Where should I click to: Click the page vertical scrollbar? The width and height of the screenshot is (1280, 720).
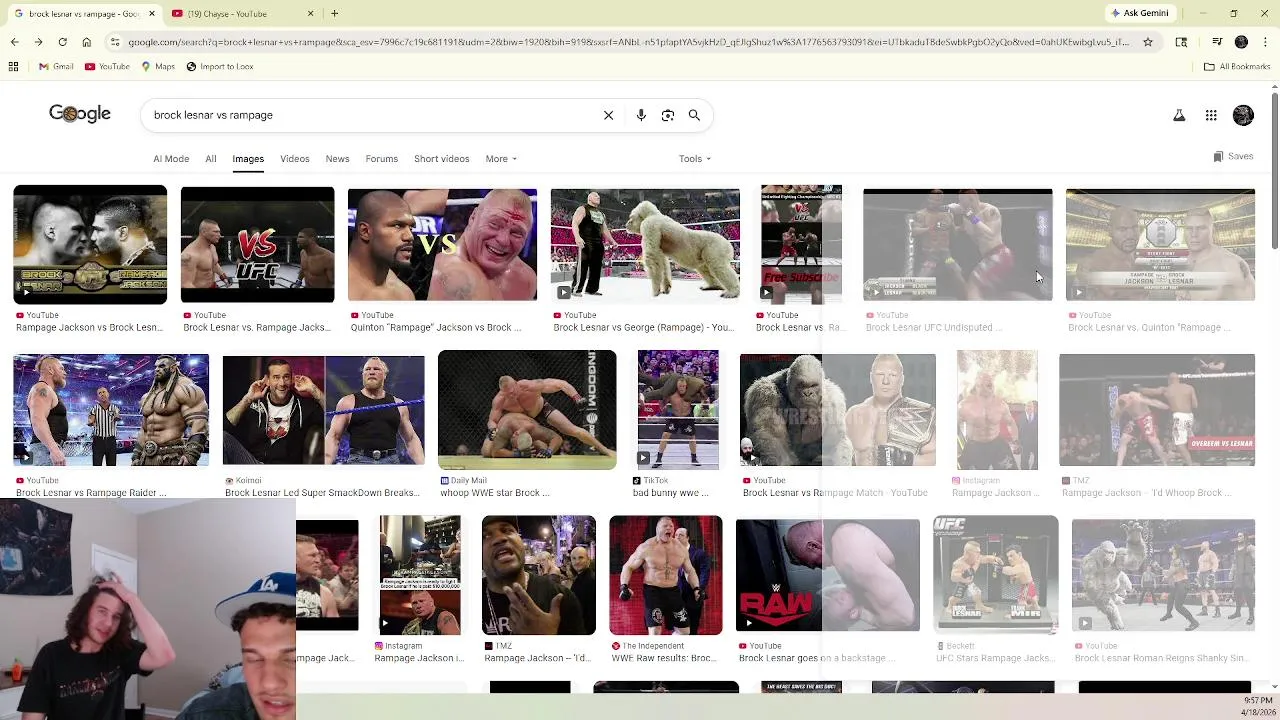1274,170
